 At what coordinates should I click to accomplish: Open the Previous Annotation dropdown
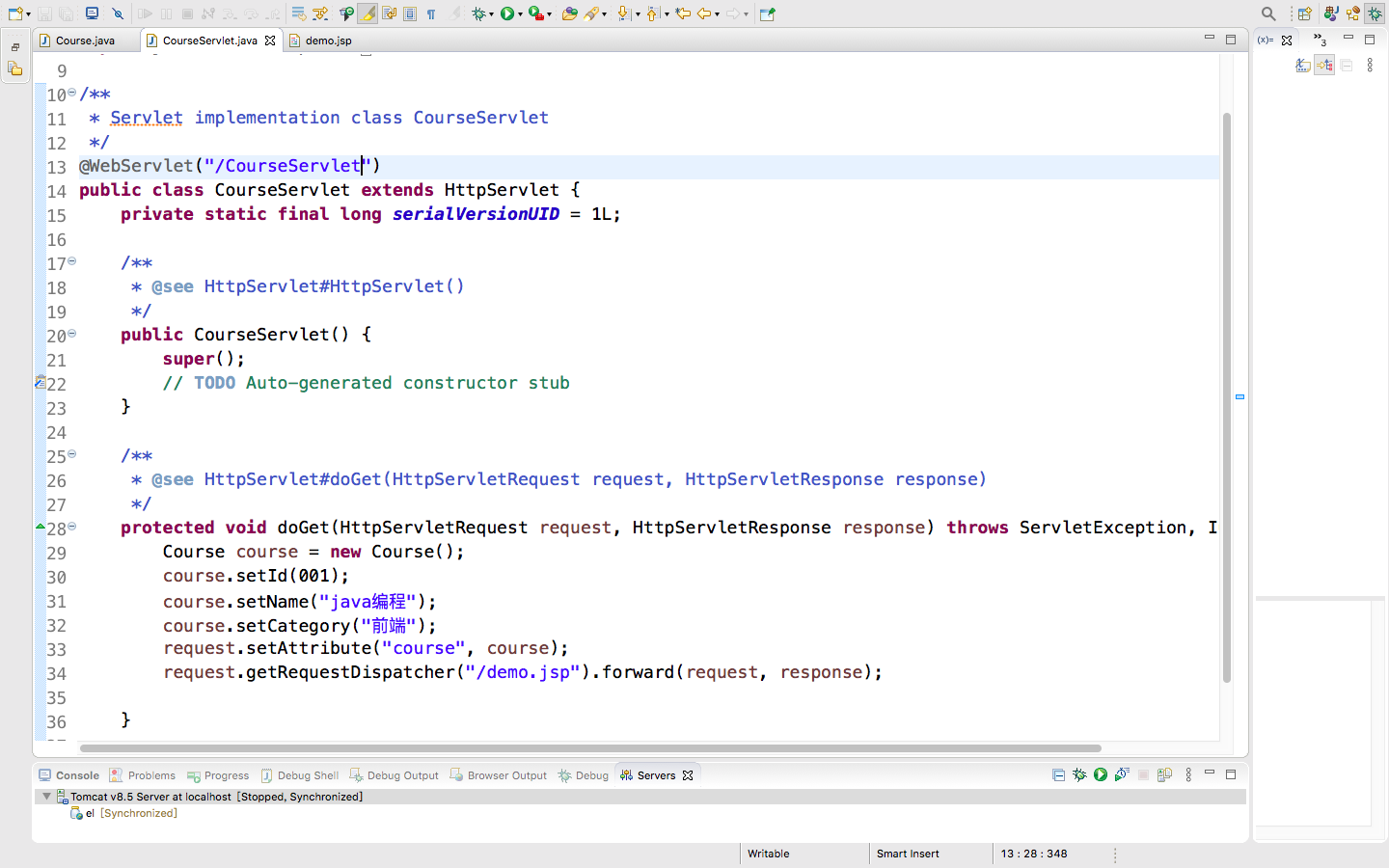[667, 14]
